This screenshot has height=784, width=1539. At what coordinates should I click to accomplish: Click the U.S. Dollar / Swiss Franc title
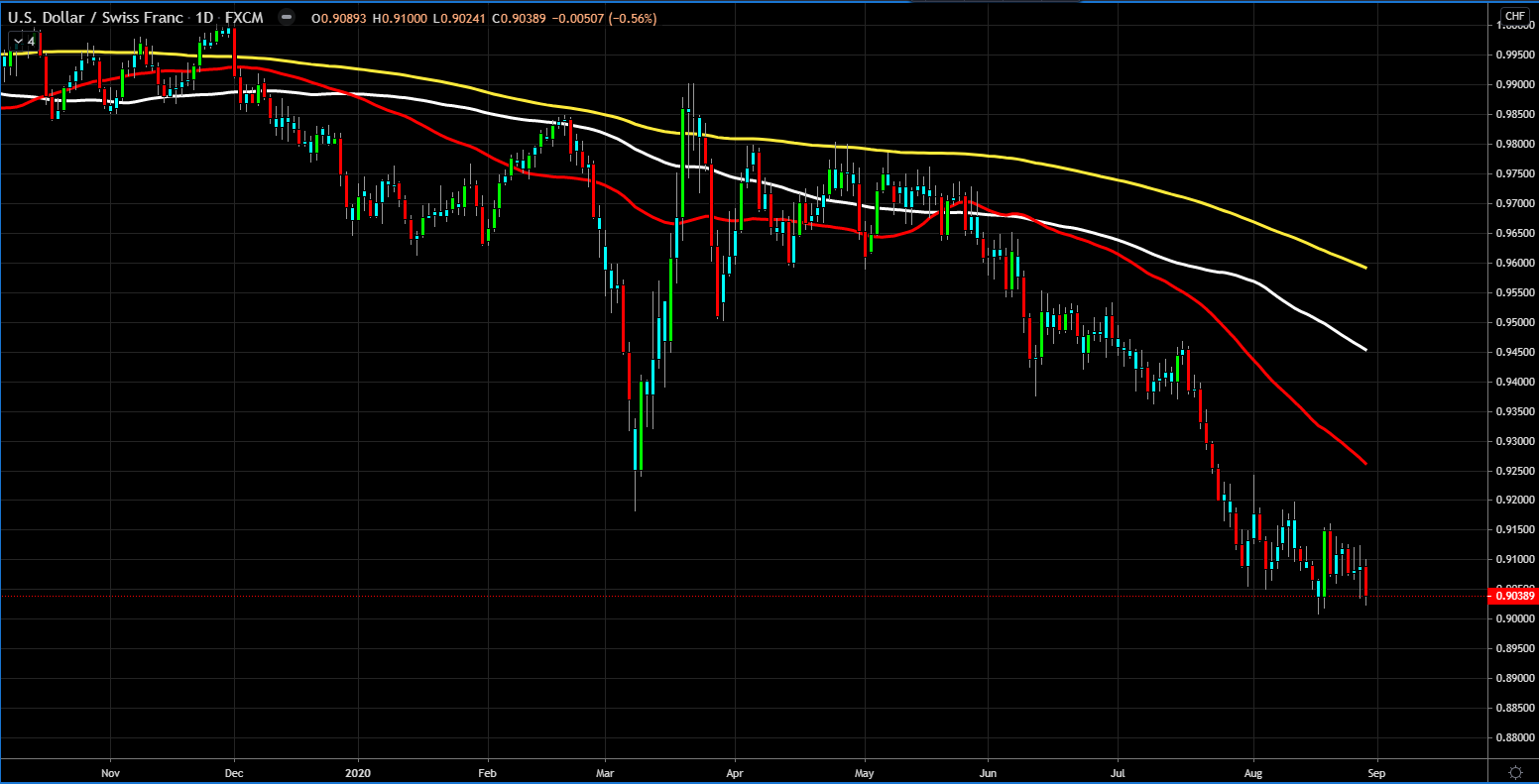[x=95, y=18]
